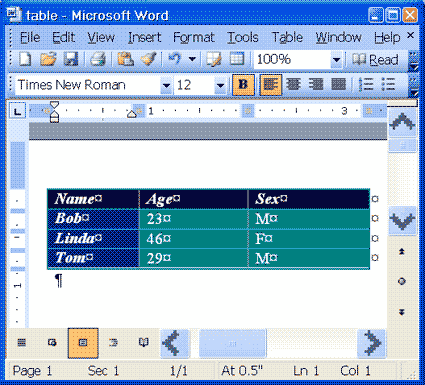Print the document

click(x=98, y=59)
